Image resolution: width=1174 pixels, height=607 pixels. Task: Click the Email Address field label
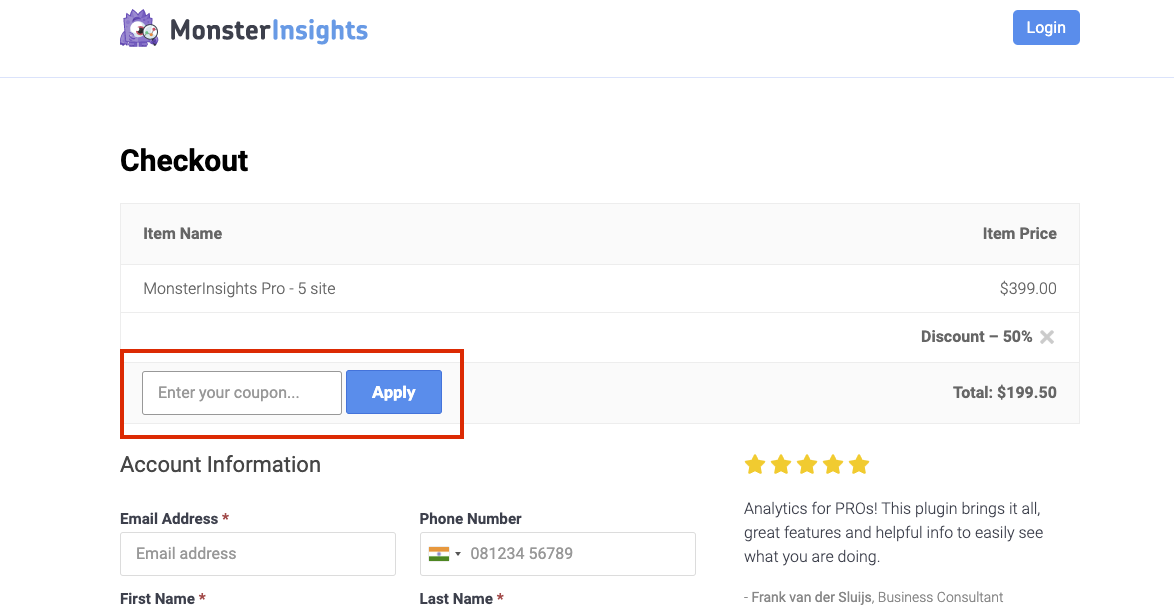pyautogui.click(x=174, y=519)
